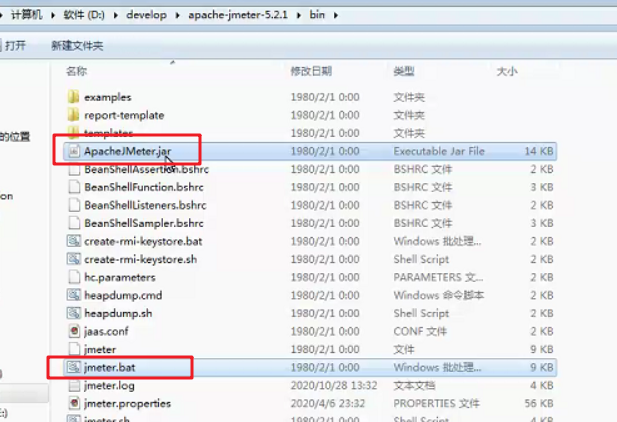This screenshot has height=422, width=617.
Task: Select create-rmi-keystore.bat file name
Action: click(143, 241)
